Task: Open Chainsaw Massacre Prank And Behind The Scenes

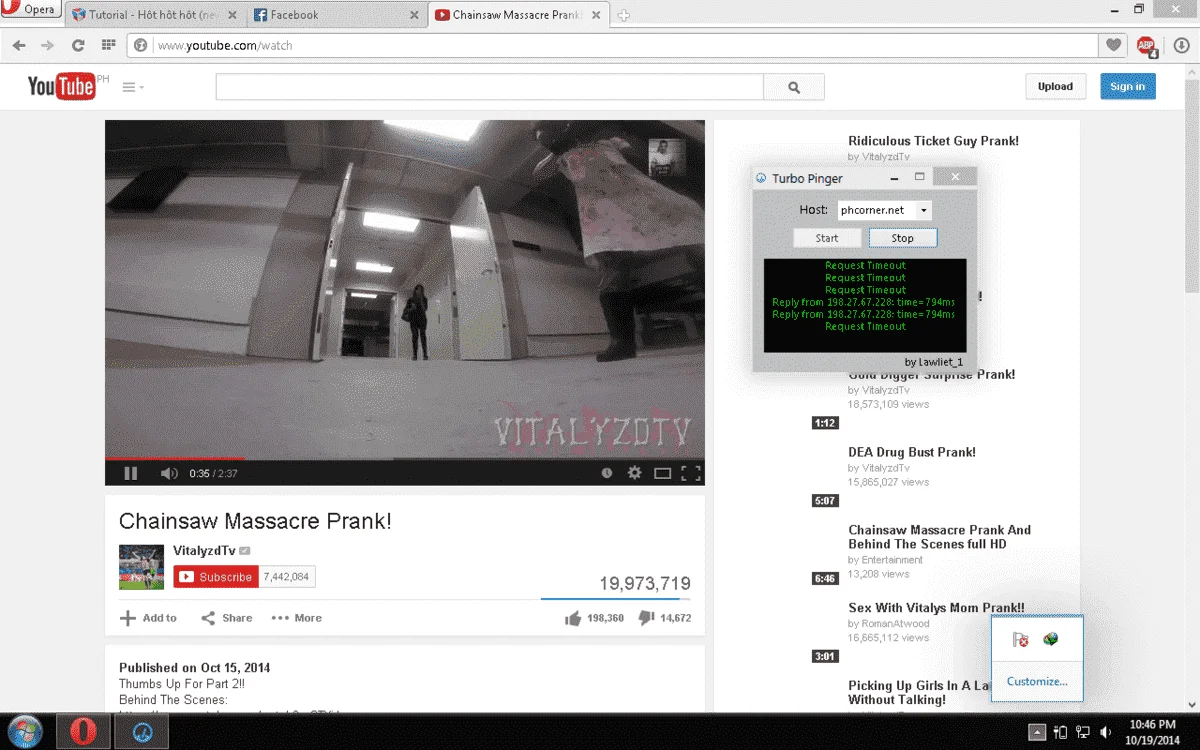Action: point(939,537)
